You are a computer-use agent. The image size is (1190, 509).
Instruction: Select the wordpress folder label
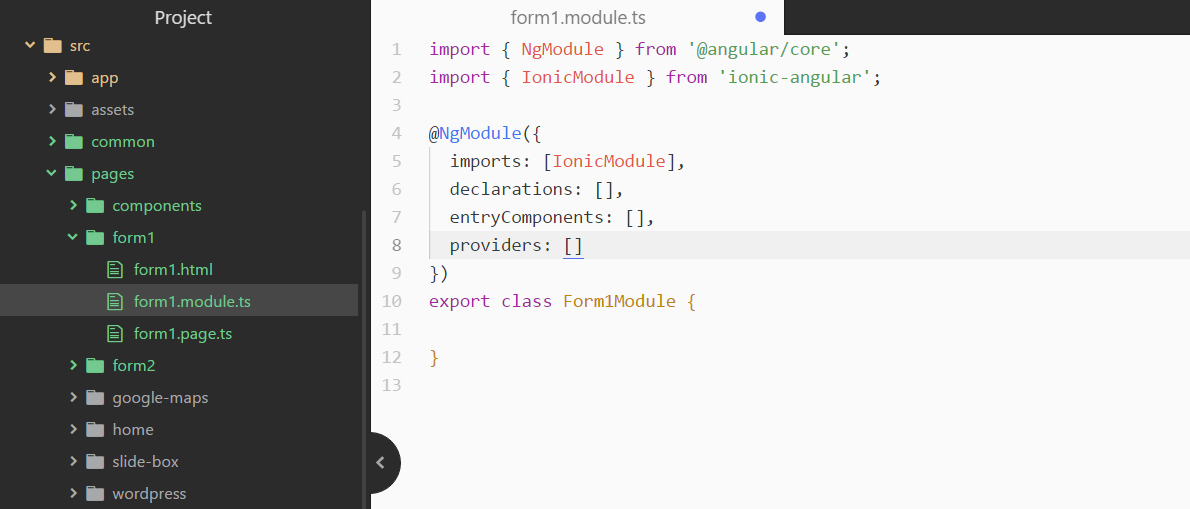[150, 494]
